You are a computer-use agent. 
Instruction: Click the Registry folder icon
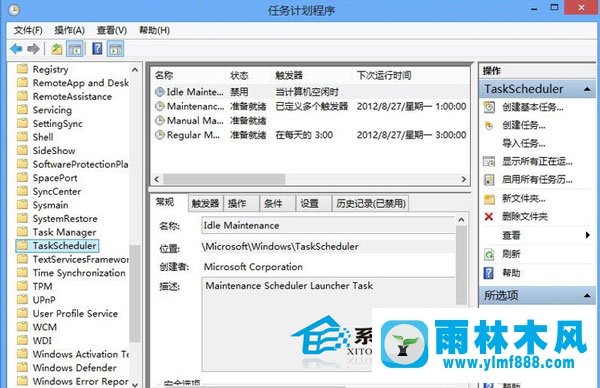pyautogui.click(x=23, y=69)
